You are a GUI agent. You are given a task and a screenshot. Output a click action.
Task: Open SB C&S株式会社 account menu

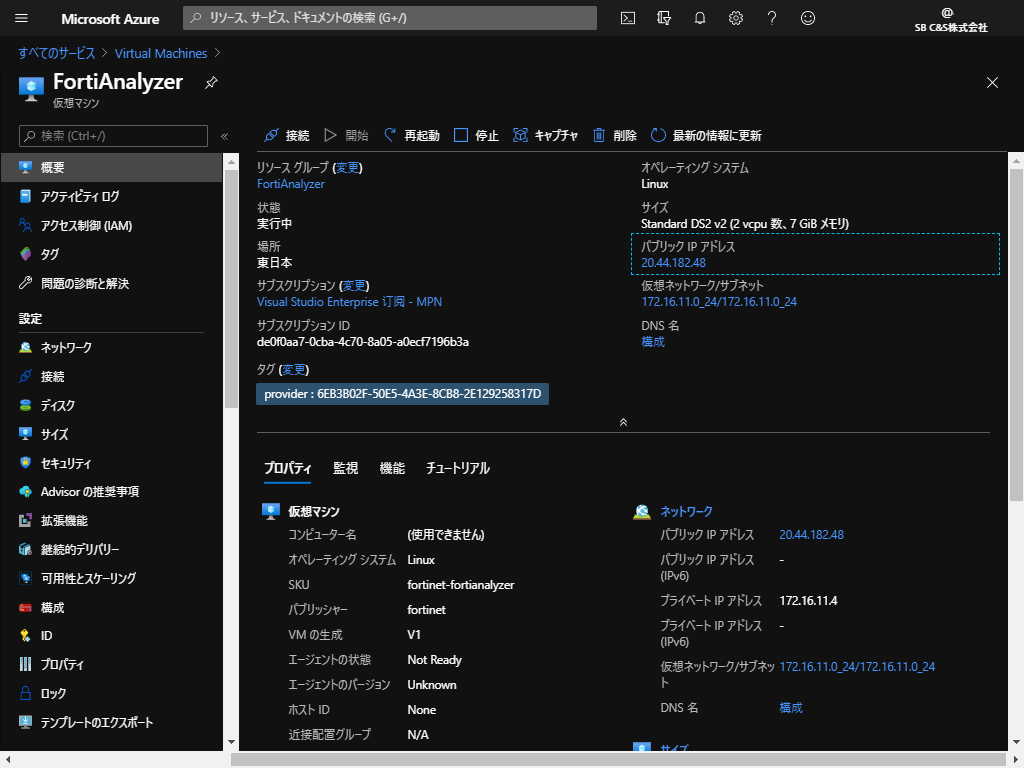pos(951,19)
